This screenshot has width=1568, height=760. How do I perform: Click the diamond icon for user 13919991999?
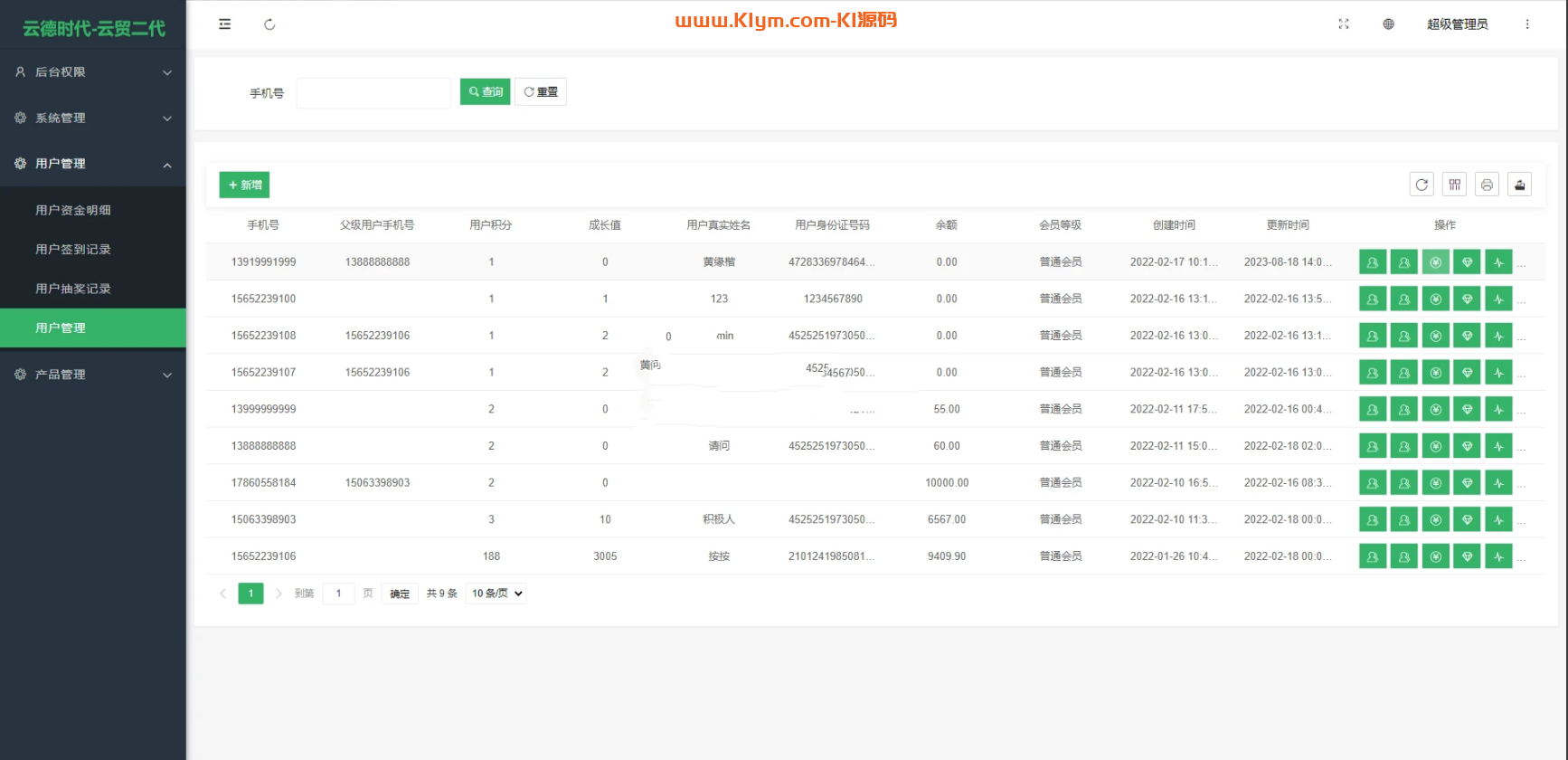point(1468,262)
